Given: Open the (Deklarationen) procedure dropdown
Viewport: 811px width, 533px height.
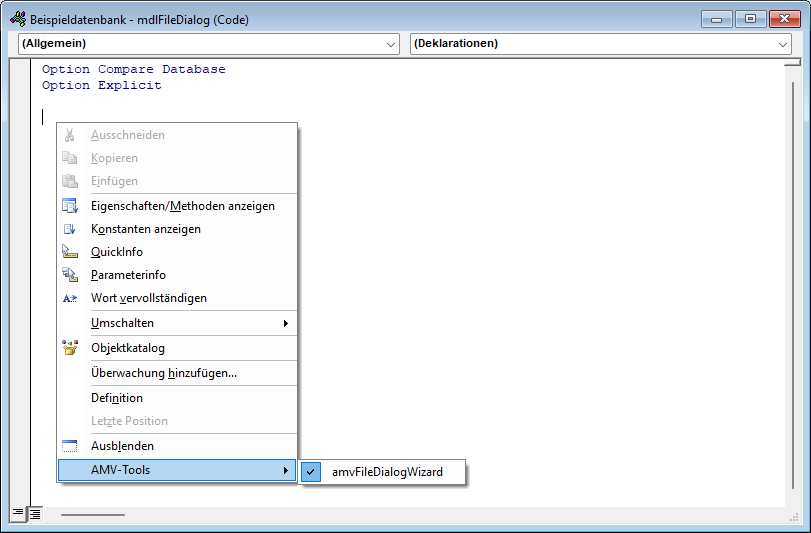Looking at the screenshot, I should tap(783, 44).
